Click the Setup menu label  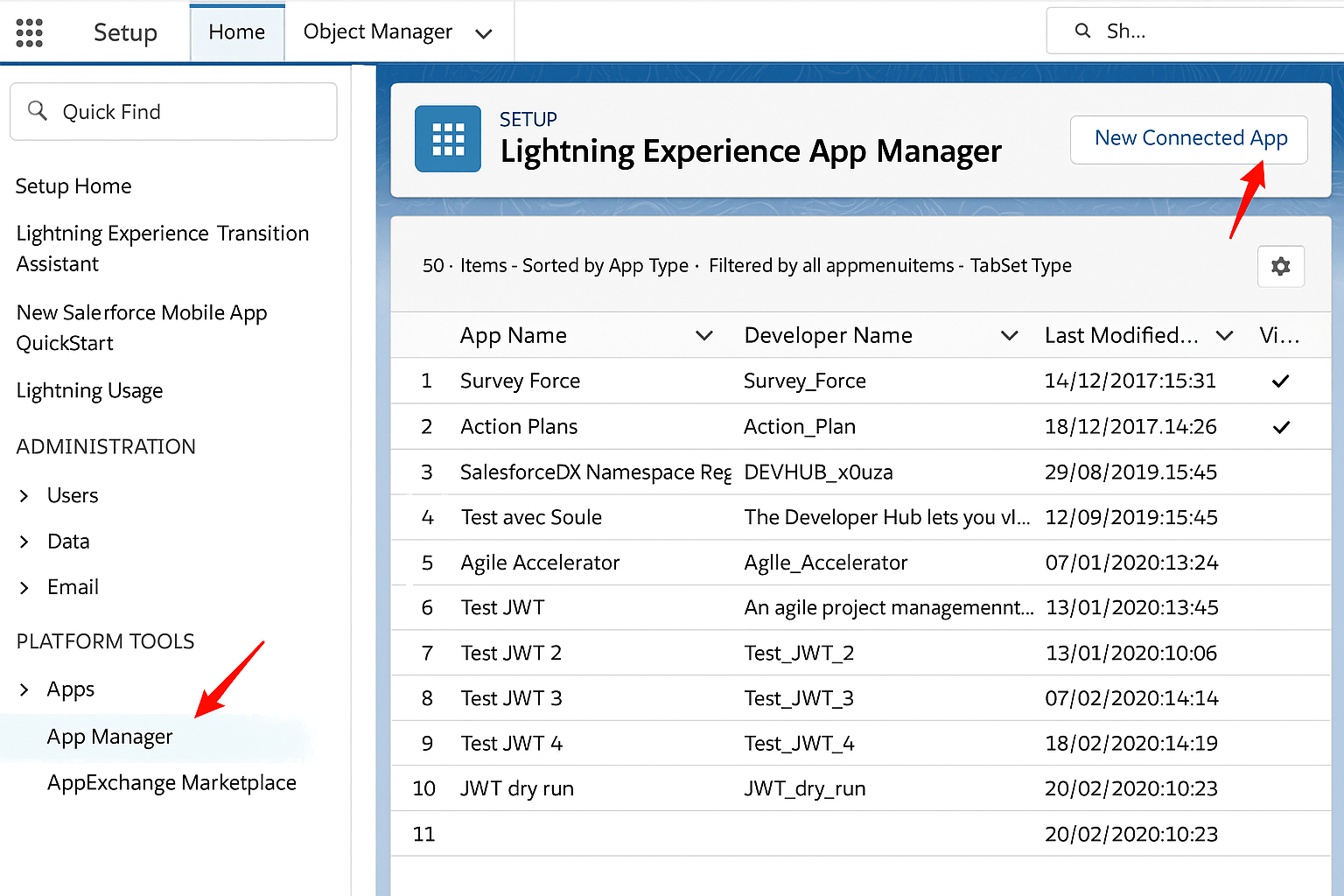click(125, 32)
